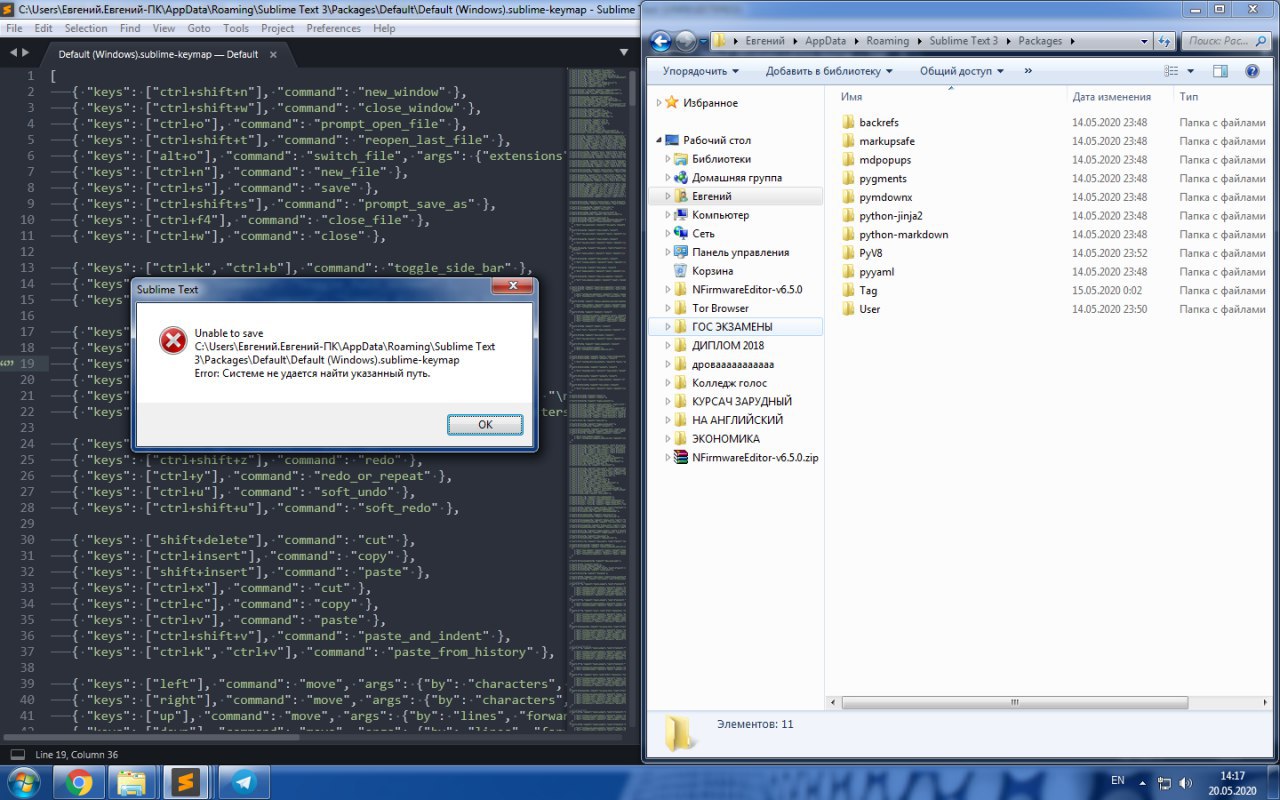Select the pygments folder
This screenshot has height=800, width=1280.
click(883, 178)
